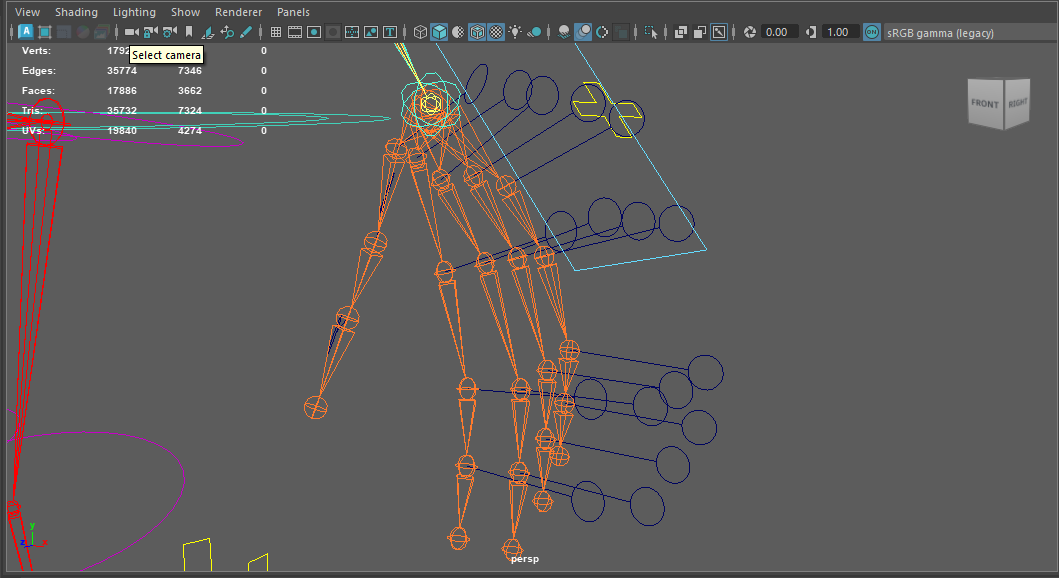Viewport: 1059px width, 578px height.
Task: Enable the Film gate icon
Action: (295, 32)
